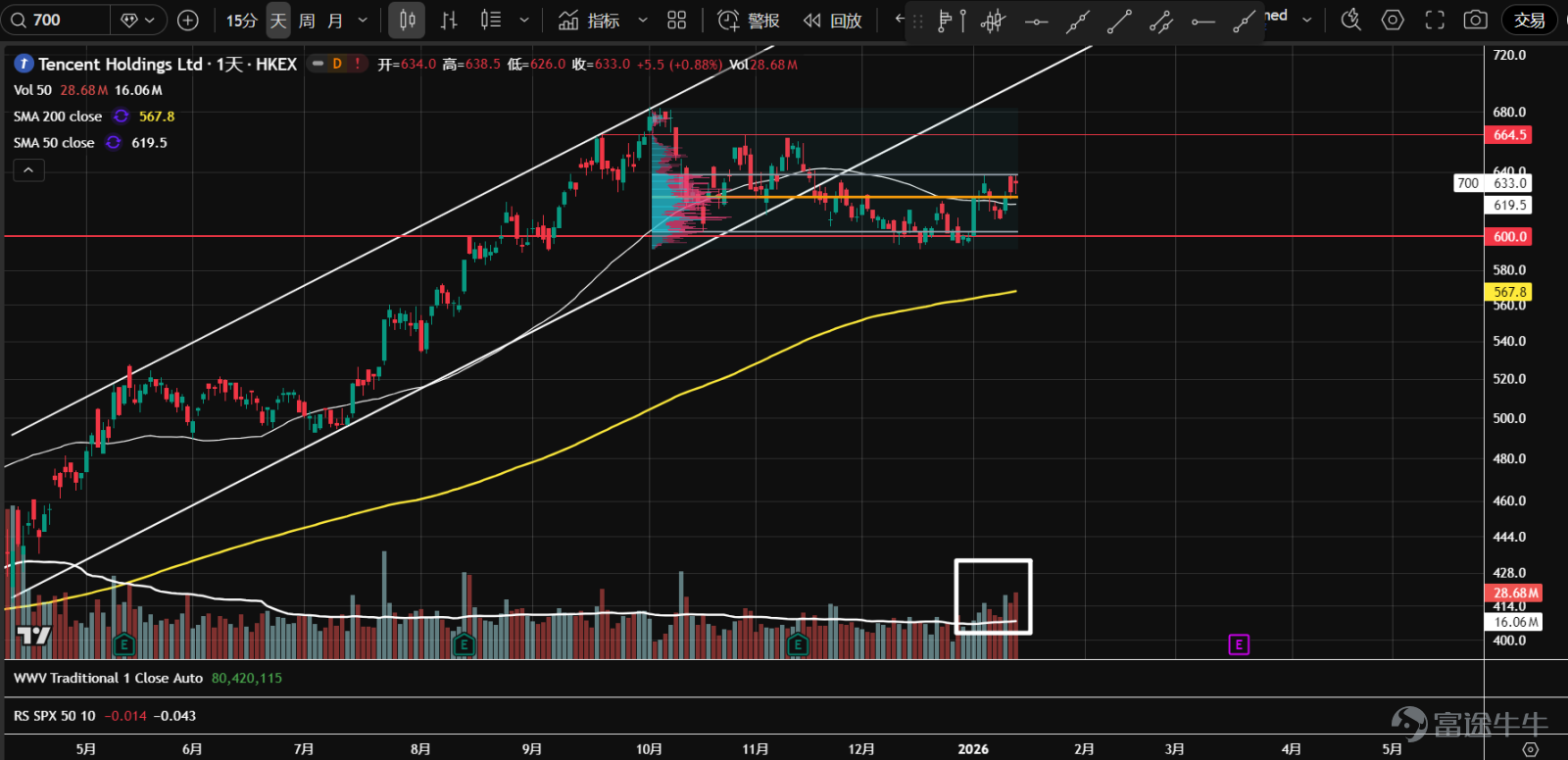The height and width of the screenshot is (760, 1568).
Task: Click SMA 200 refresh status icon
Action: point(122,117)
